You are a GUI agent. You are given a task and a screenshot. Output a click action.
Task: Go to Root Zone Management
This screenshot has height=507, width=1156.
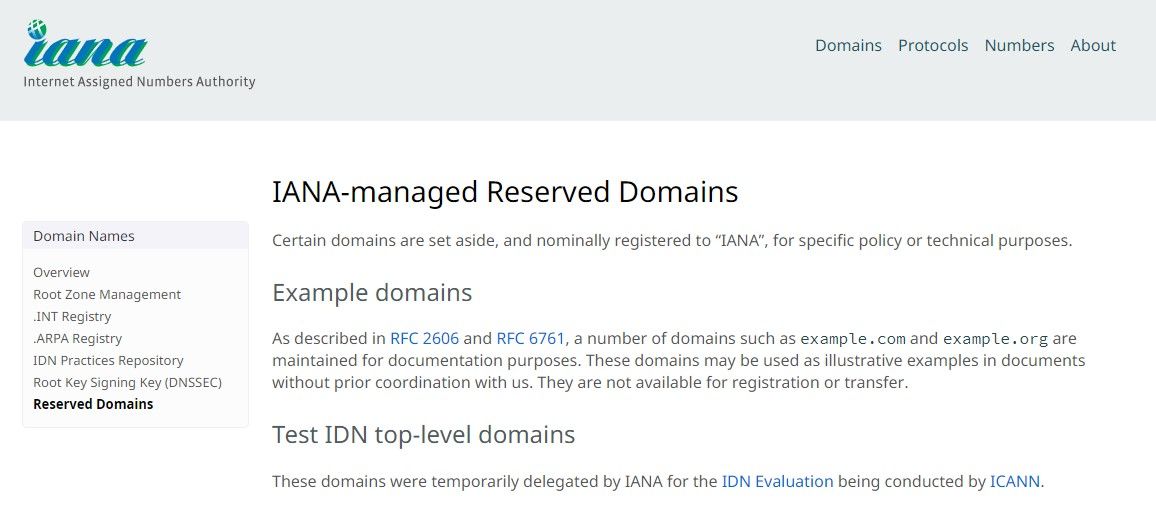pyautogui.click(x=107, y=294)
